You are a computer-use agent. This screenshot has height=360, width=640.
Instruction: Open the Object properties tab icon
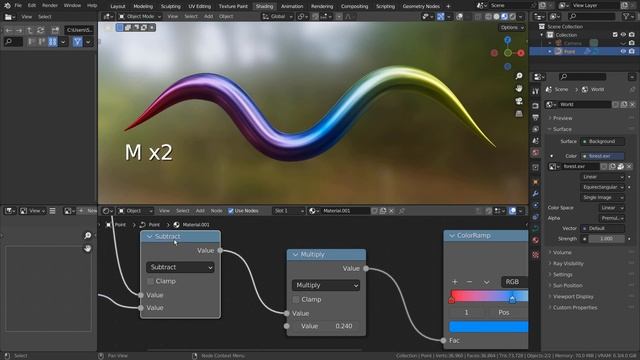pos(536,182)
